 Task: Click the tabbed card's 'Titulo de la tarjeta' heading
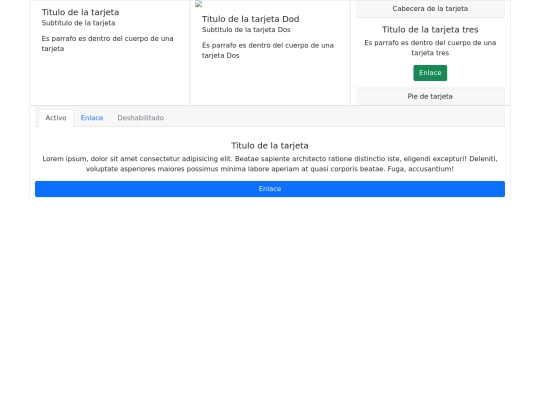click(270, 146)
